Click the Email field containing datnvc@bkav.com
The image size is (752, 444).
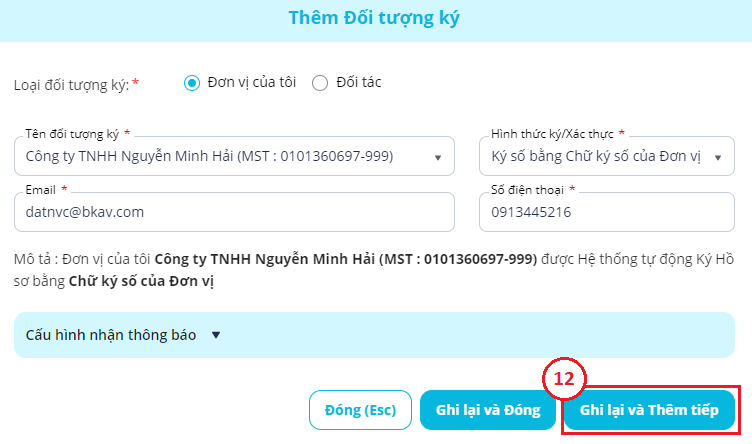(x=234, y=212)
